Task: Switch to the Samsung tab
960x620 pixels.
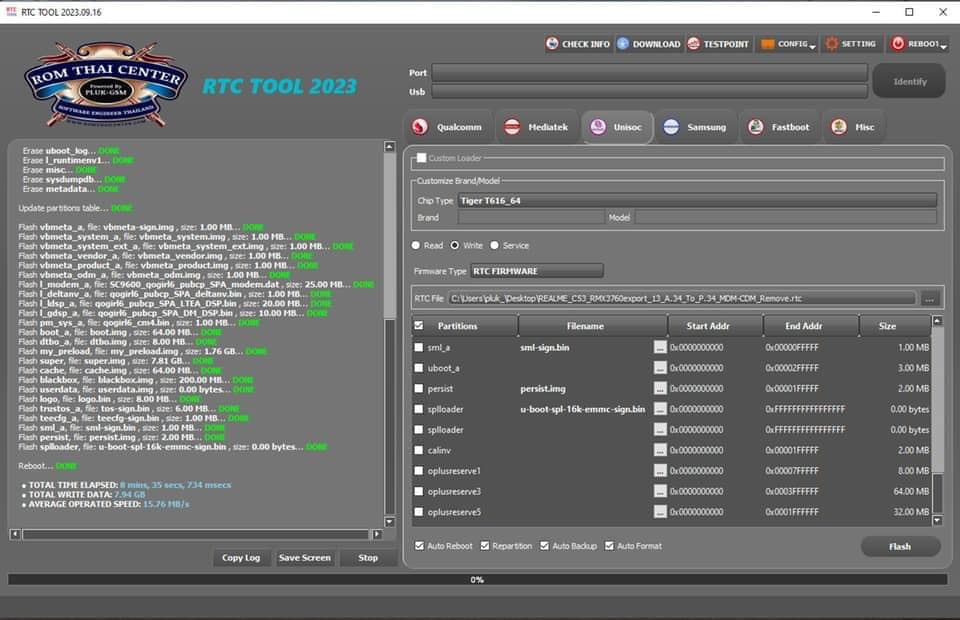Action: coord(695,127)
